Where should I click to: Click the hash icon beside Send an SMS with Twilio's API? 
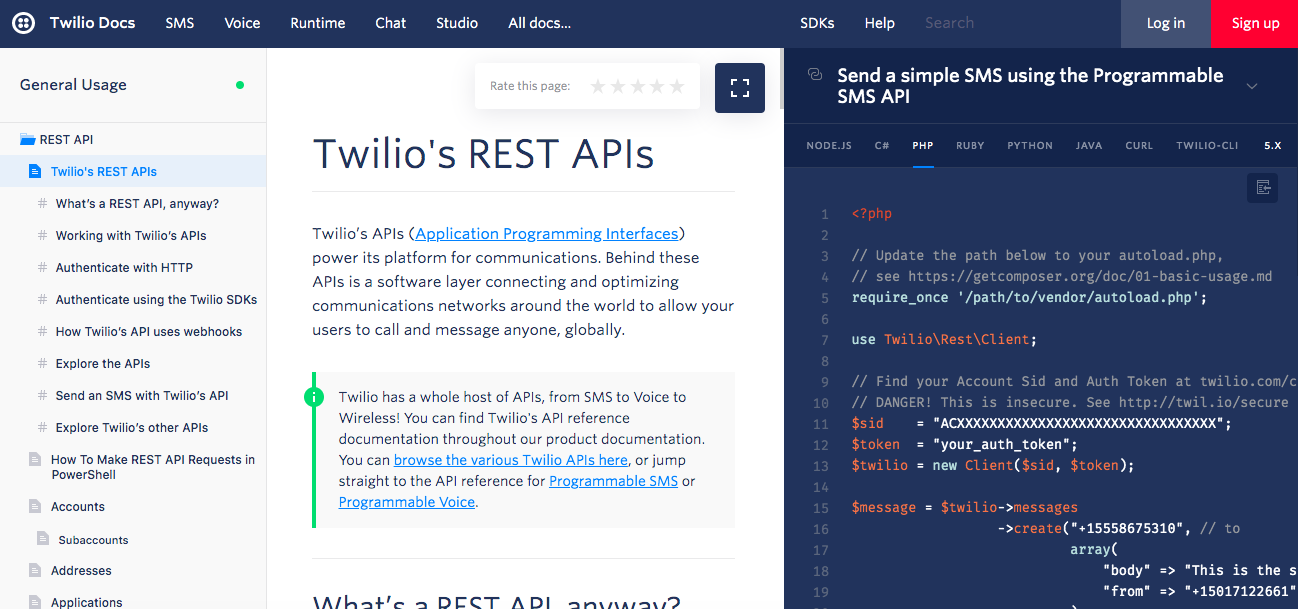click(x=42, y=395)
